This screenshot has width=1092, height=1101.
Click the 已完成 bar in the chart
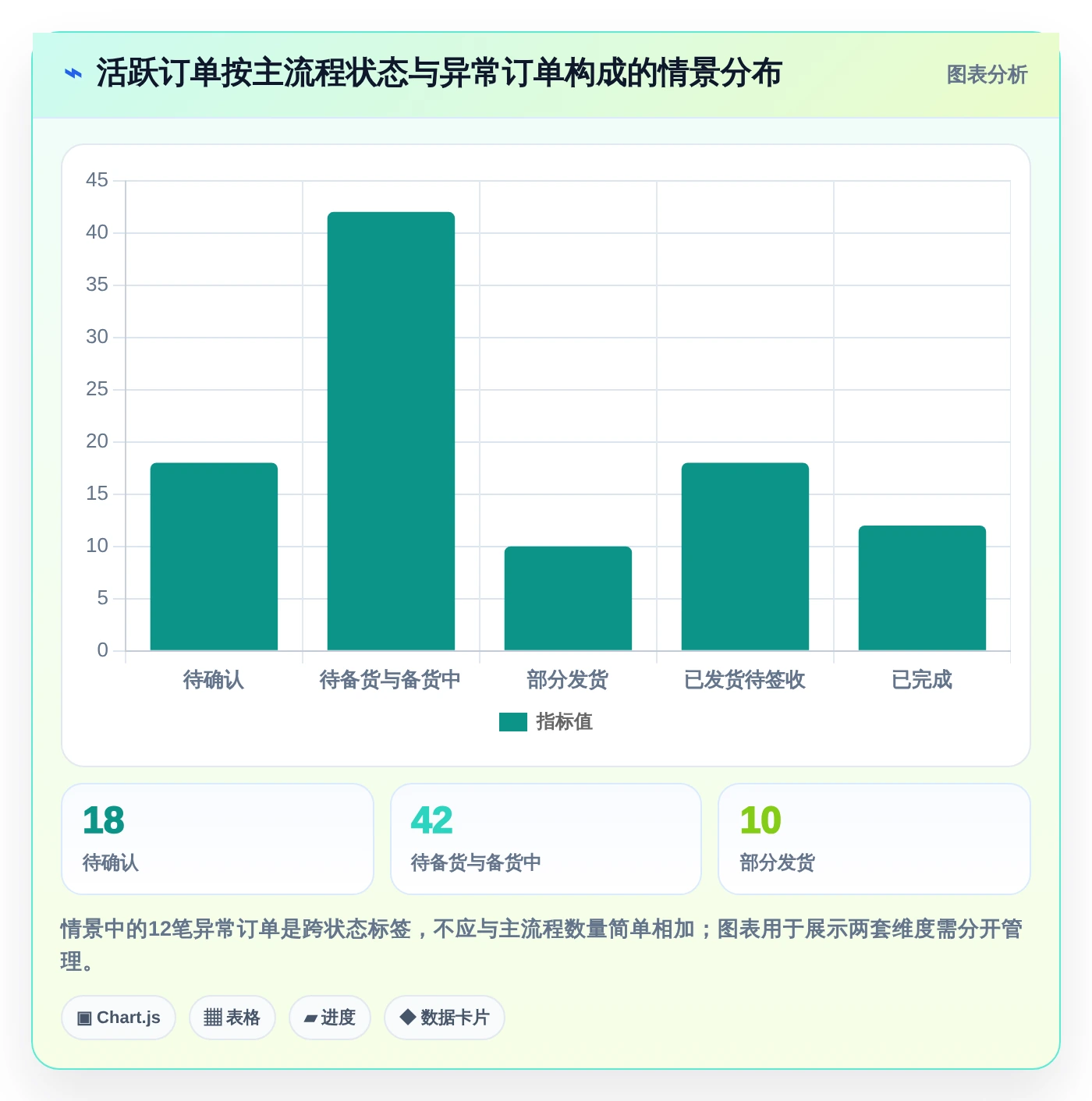922,588
